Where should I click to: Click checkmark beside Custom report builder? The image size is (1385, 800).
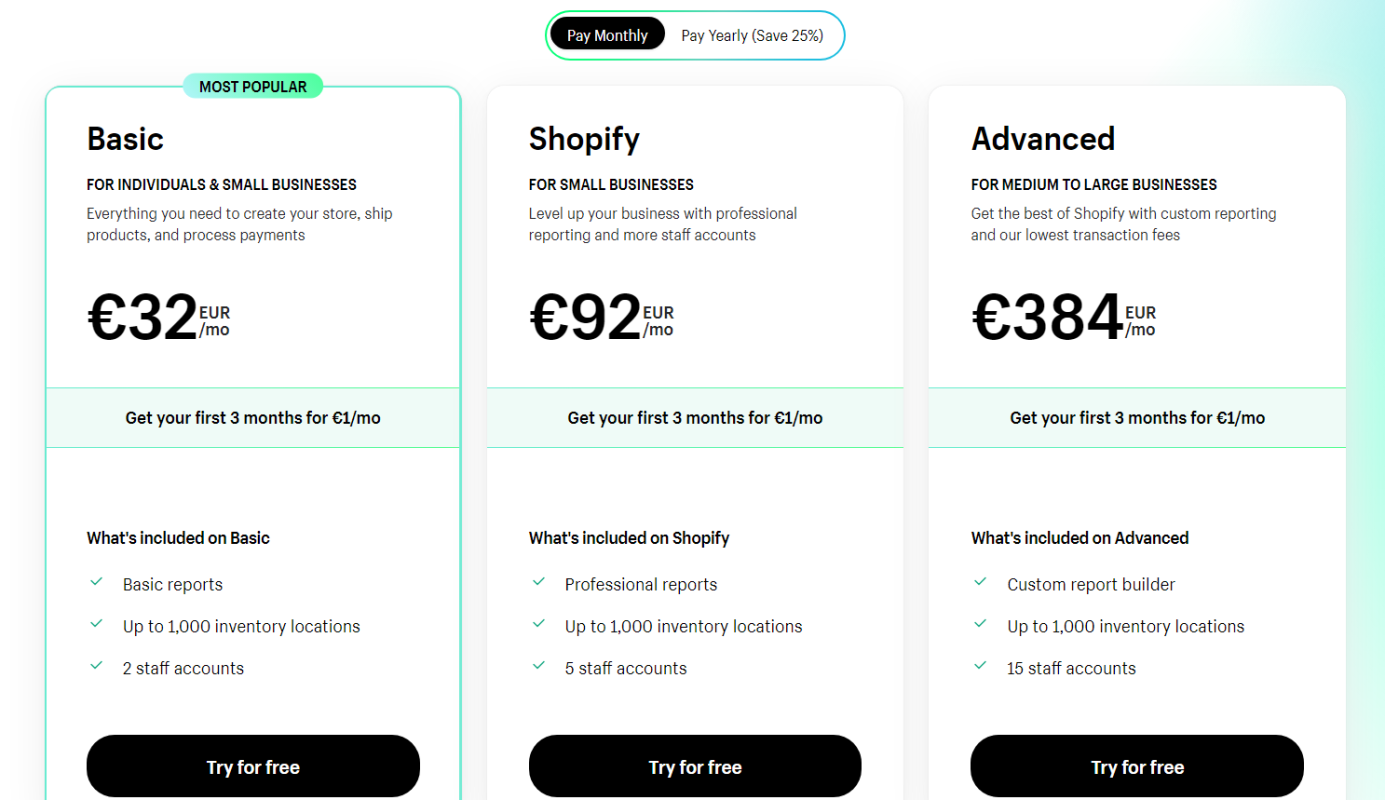point(981,582)
